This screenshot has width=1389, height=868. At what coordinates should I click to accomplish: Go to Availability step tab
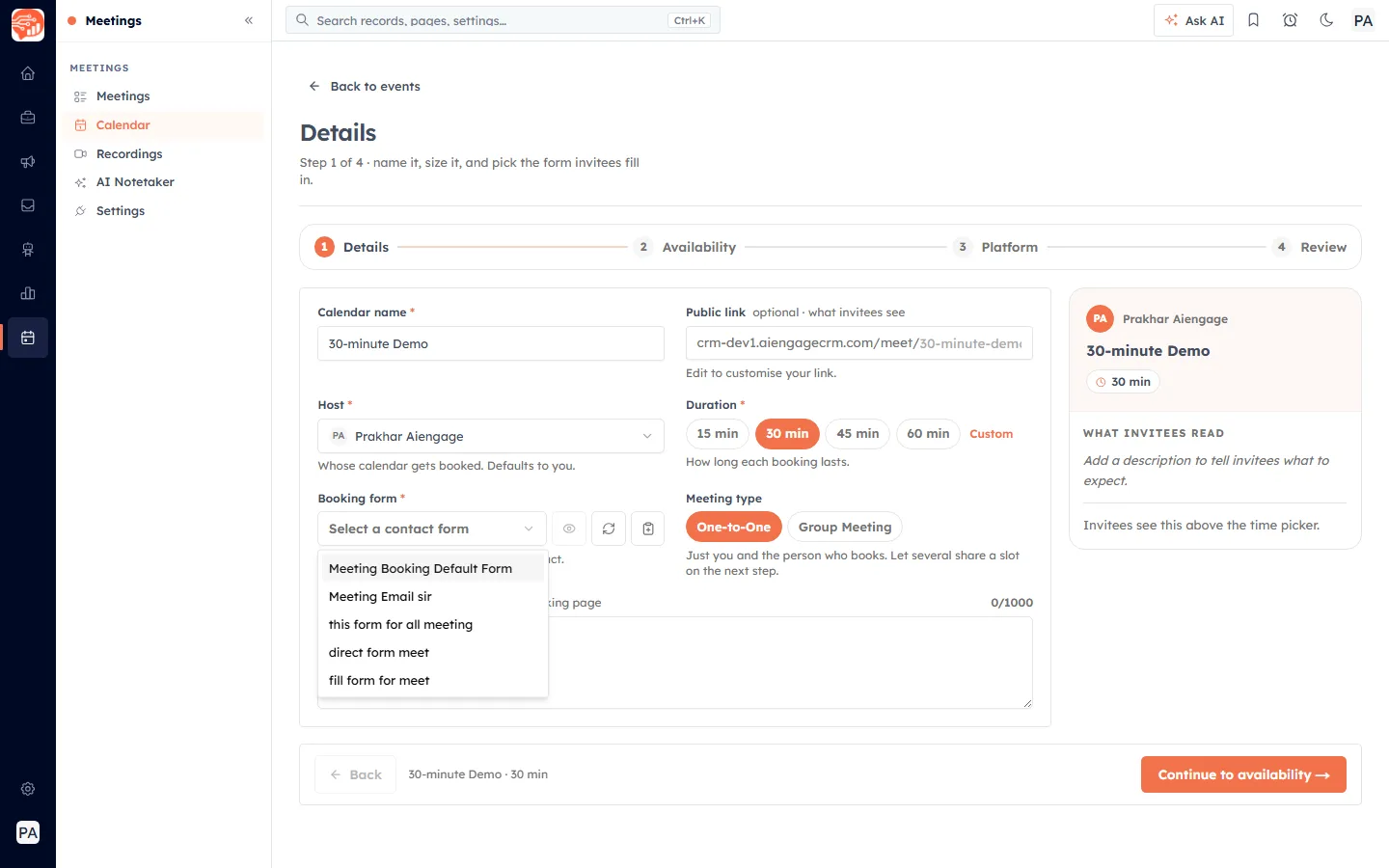point(687,247)
